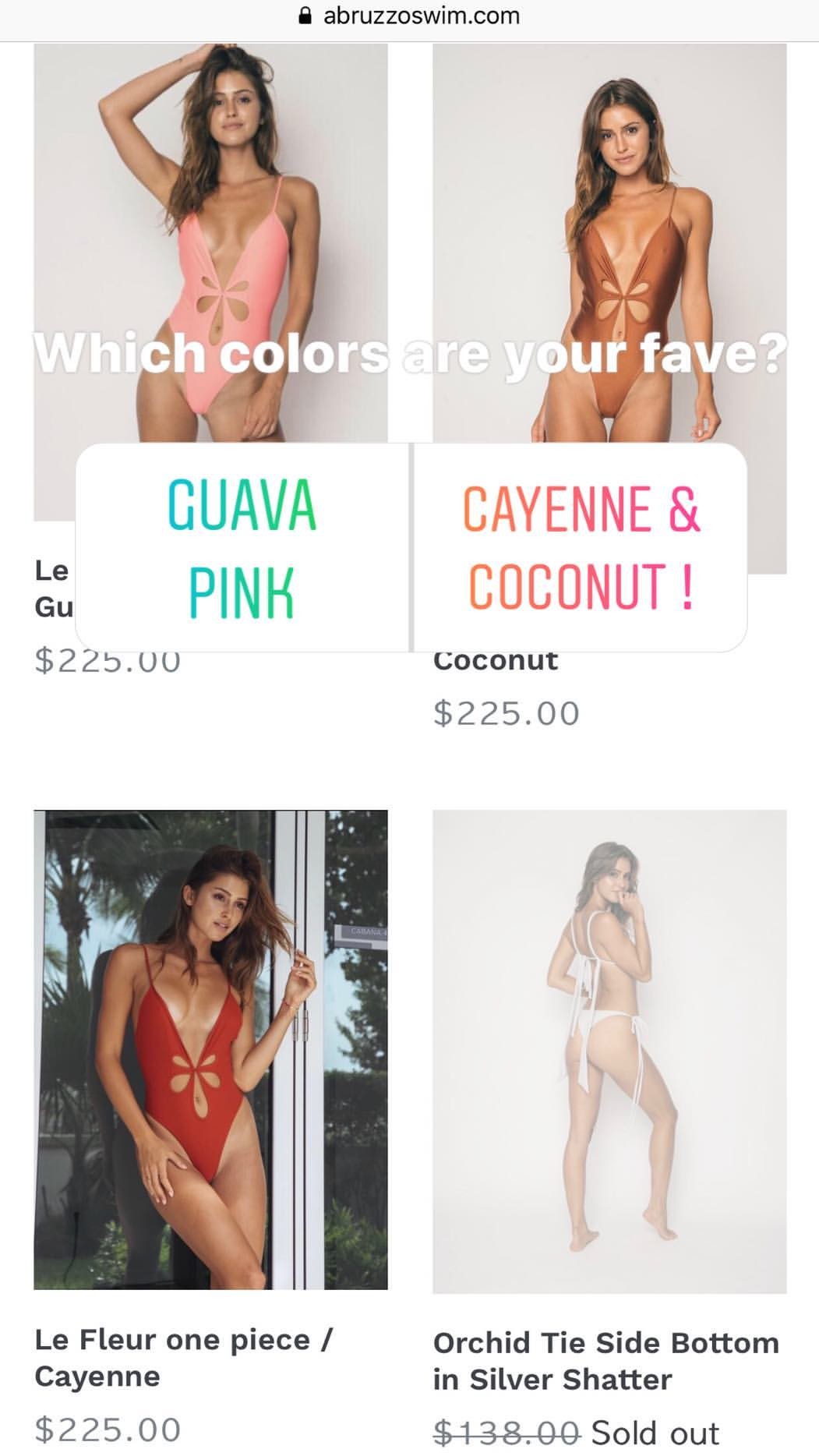Open the abruzzoswim.com address bar
The width and height of the screenshot is (819, 1456).
pyautogui.click(x=410, y=16)
